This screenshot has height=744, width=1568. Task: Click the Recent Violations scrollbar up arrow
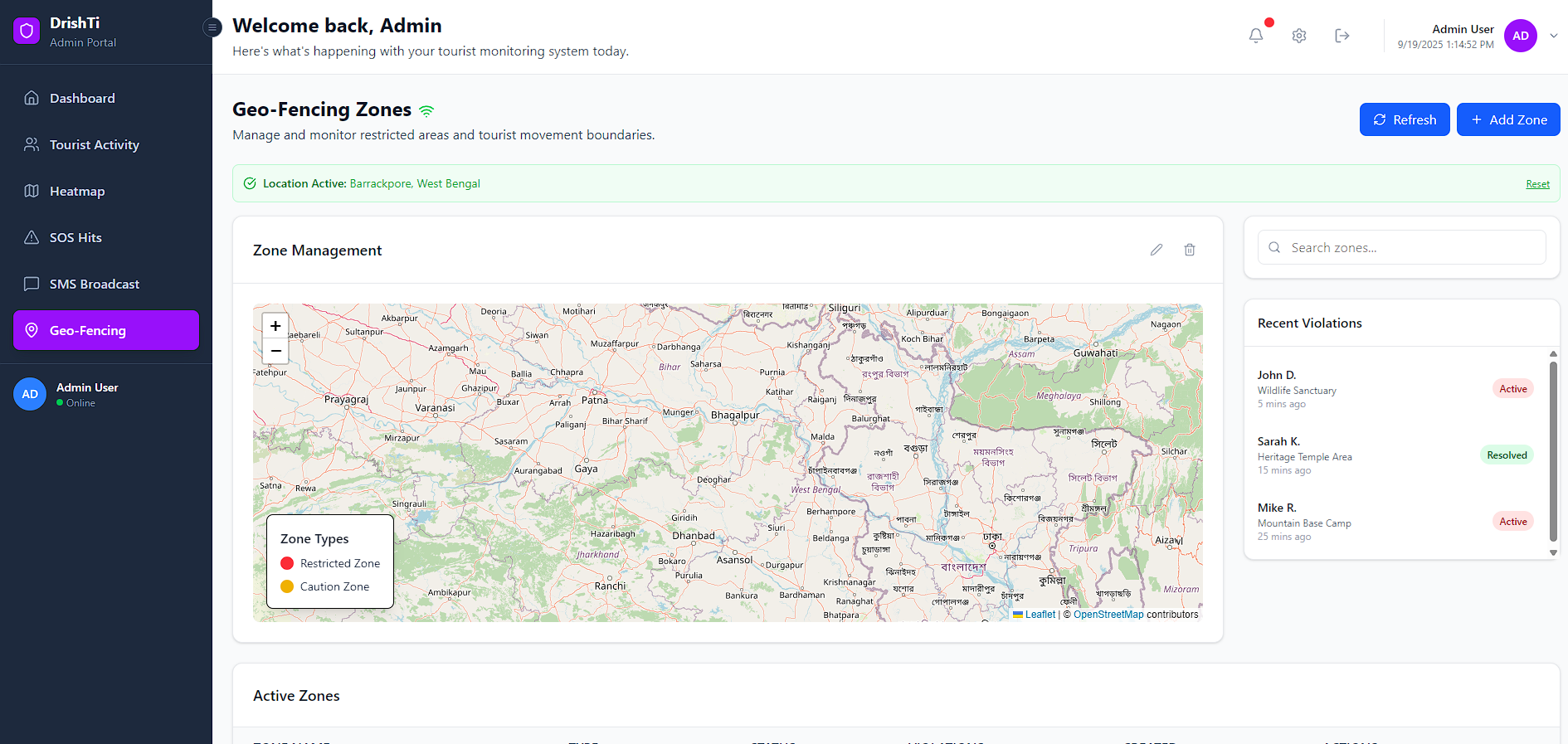[1554, 354]
